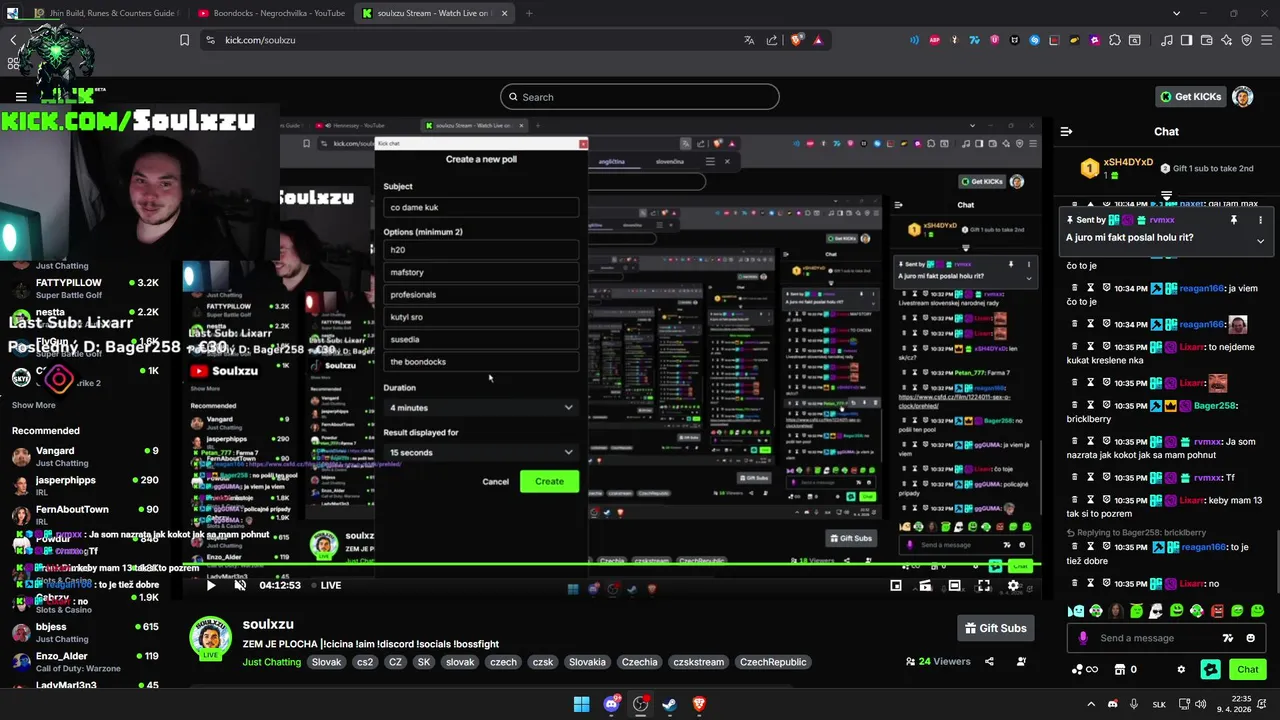Bookmark this page in Brave
1280x720 pixels.
click(x=184, y=40)
